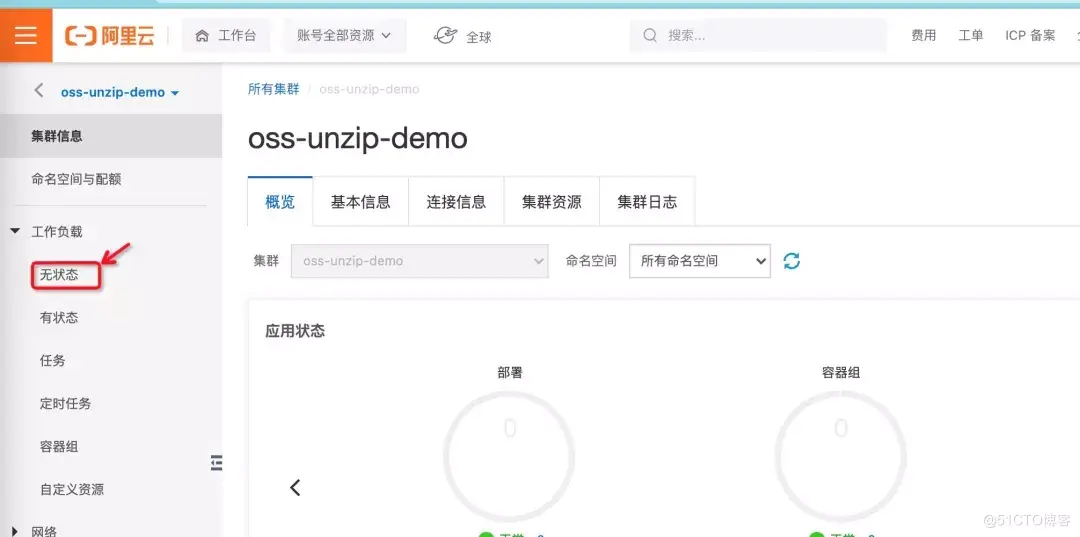Click the 部署 status gauge

tap(509, 456)
